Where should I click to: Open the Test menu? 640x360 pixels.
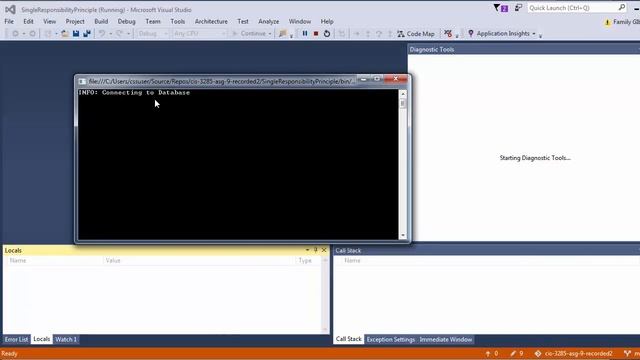pos(242,21)
